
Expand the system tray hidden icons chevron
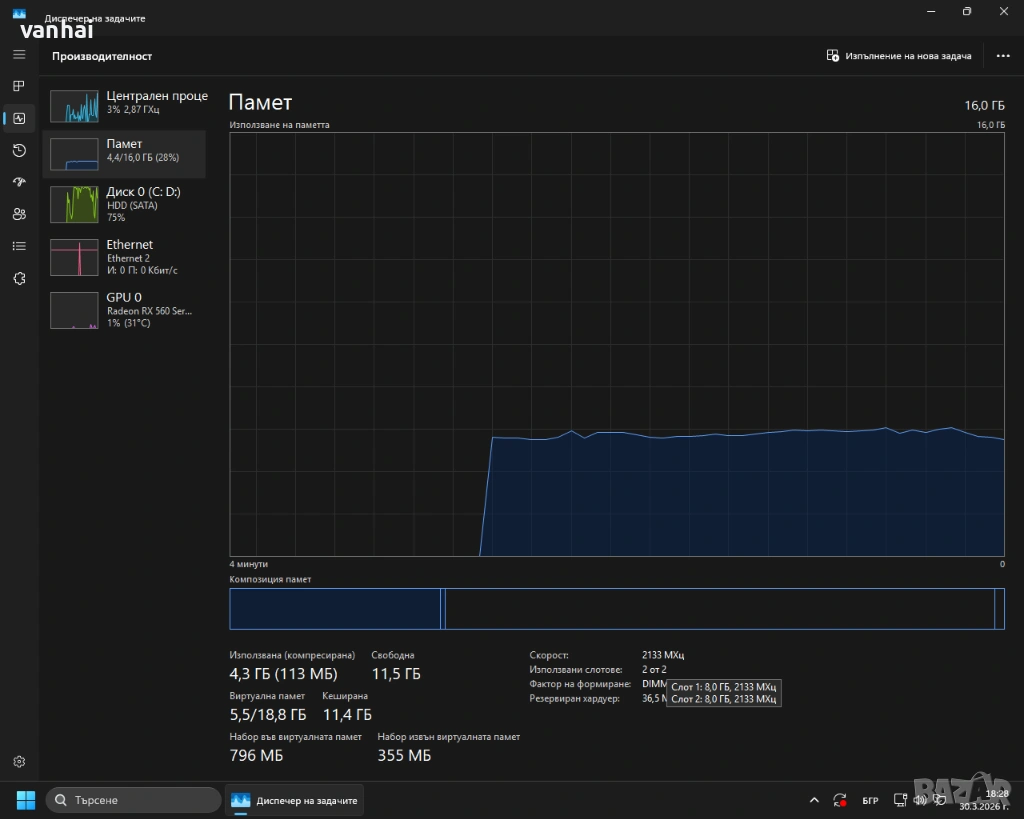click(814, 800)
